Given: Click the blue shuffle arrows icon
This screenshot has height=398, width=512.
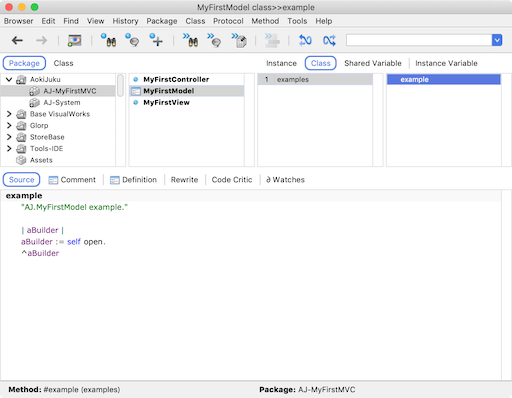Looking at the screenshot, I should coord(329,41).
